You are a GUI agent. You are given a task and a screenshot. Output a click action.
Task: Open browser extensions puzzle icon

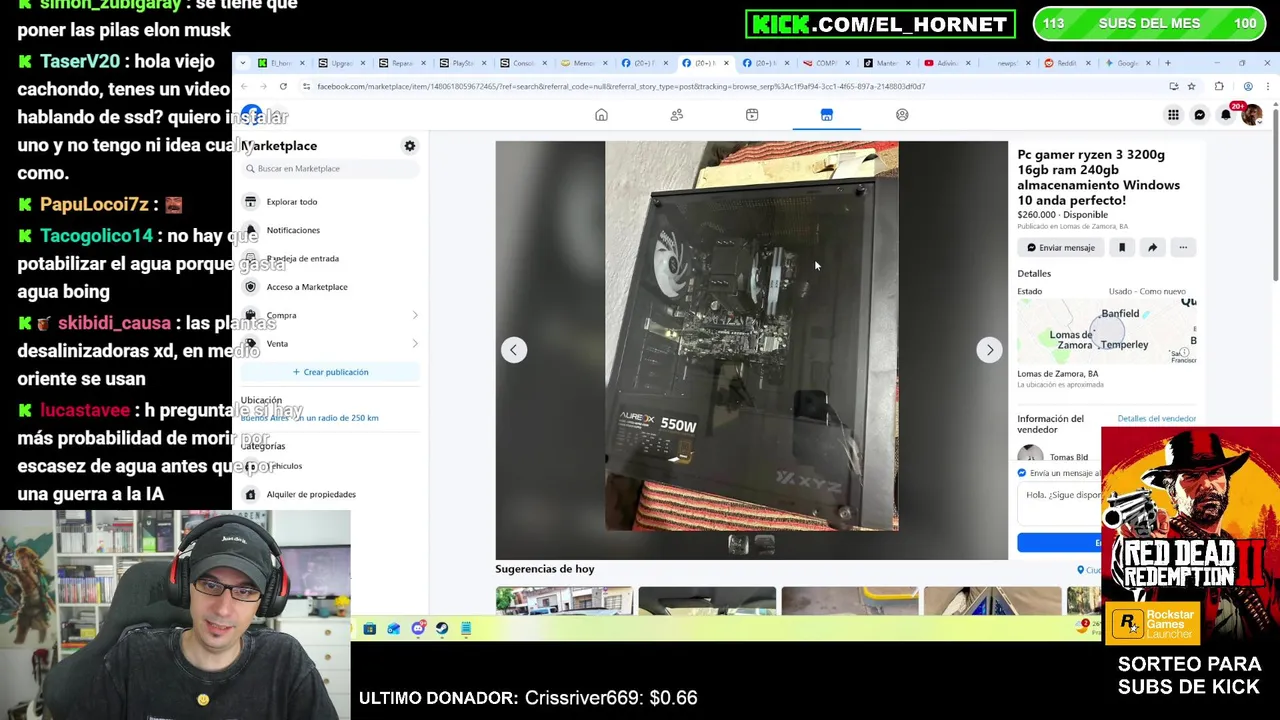point(1219,87)
